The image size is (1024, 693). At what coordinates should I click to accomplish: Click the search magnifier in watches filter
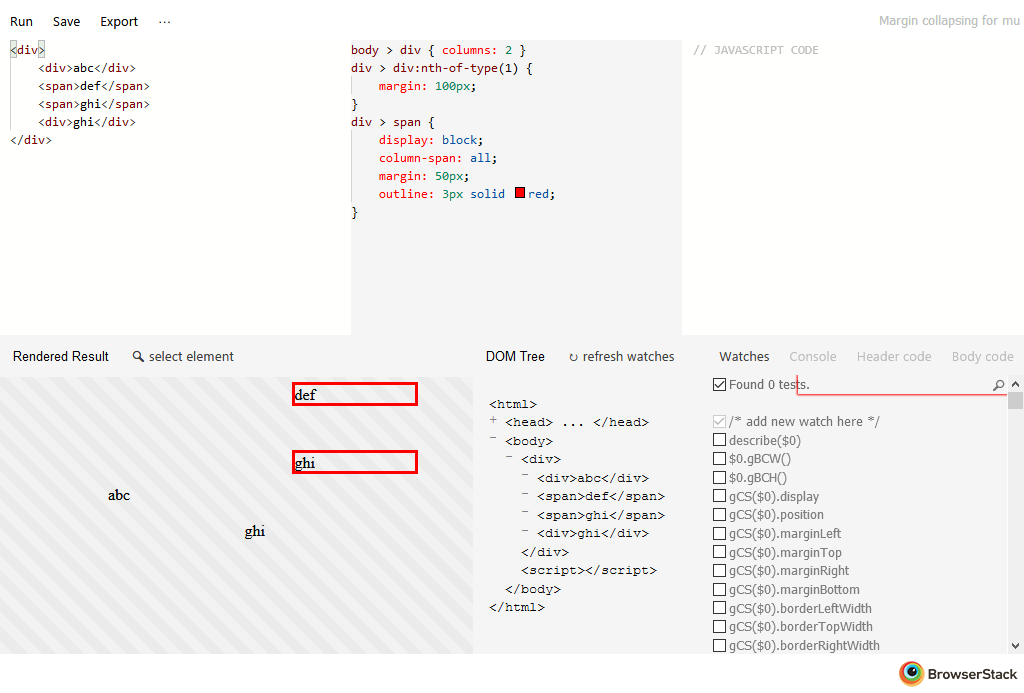point(998,385)
